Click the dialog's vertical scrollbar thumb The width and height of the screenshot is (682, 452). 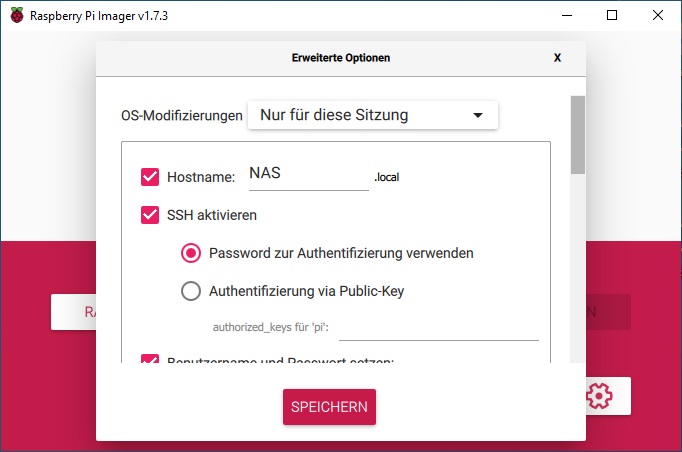578,135
